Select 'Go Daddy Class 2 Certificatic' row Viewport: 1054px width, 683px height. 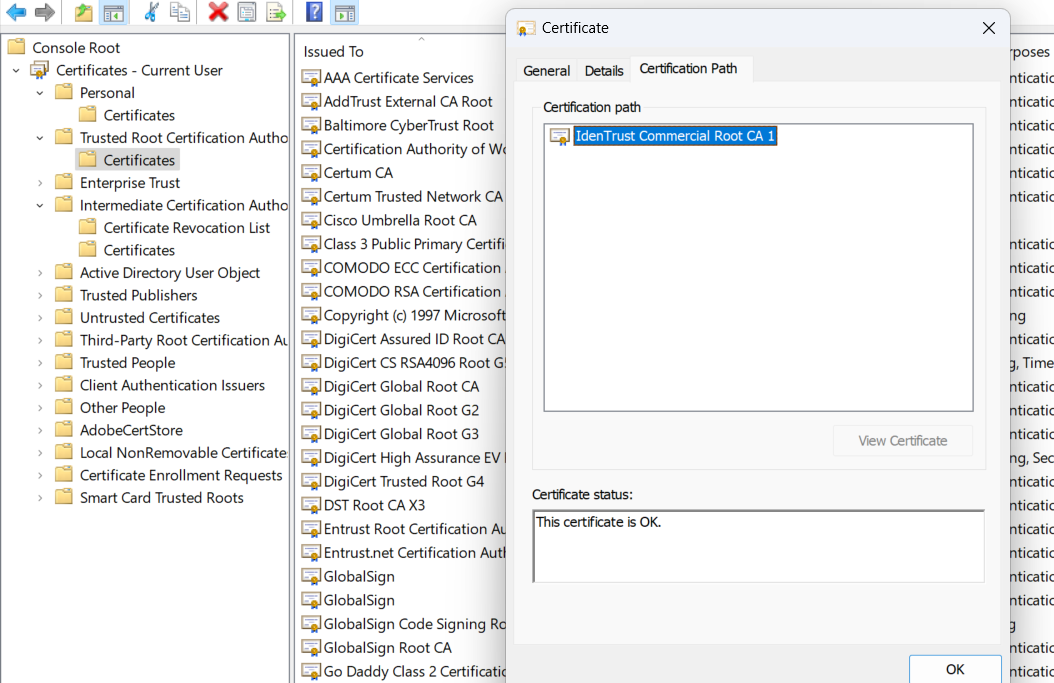[413, 671]
